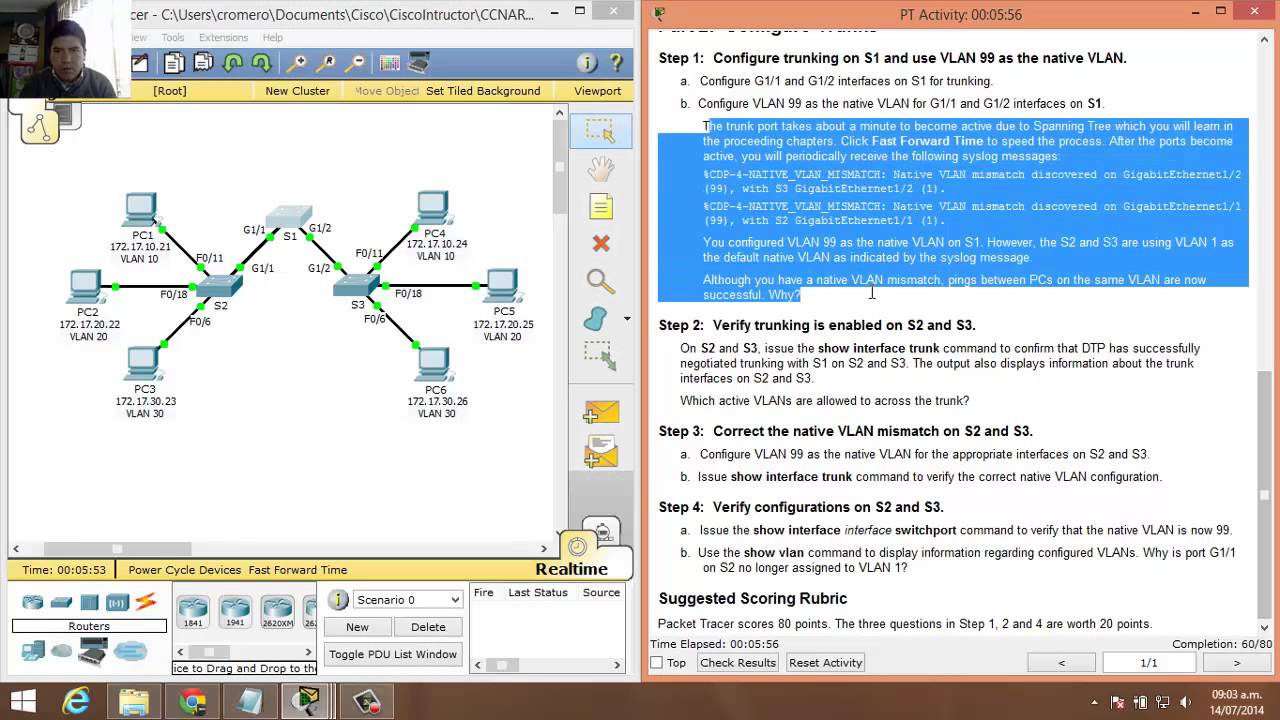This screenshot has height=720, width=1280.
Task: Click the Redo green arrow icon
Action: click(261, 63)
